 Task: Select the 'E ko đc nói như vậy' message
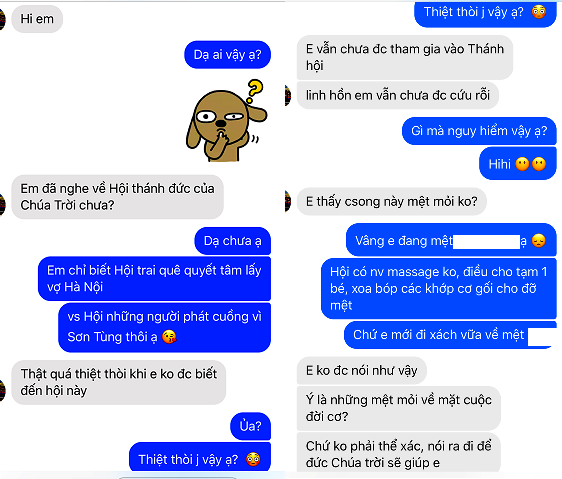coord(362,370)
